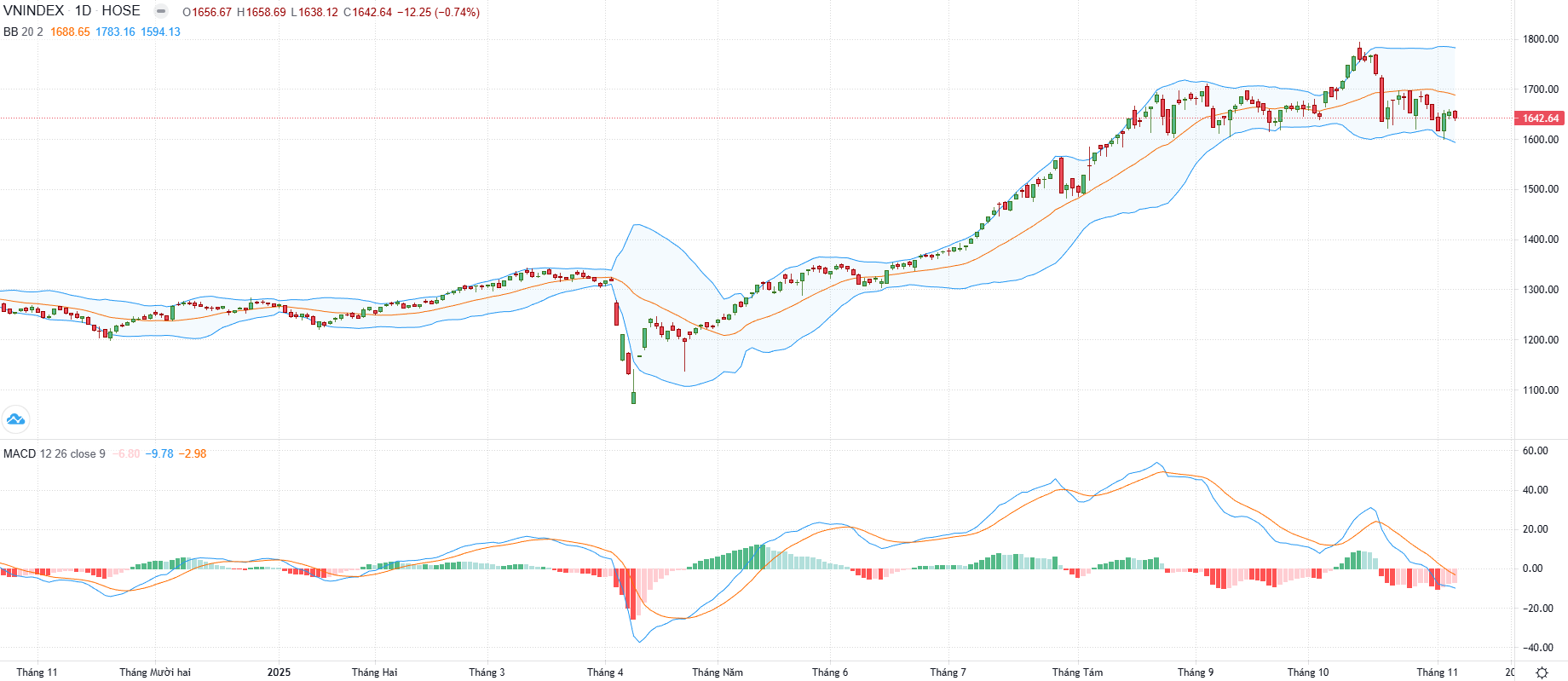This screenshot has height=681, width=1568.
Task: Click the Tháng Mười hai time axis label
Action: [x=155, y=672]
